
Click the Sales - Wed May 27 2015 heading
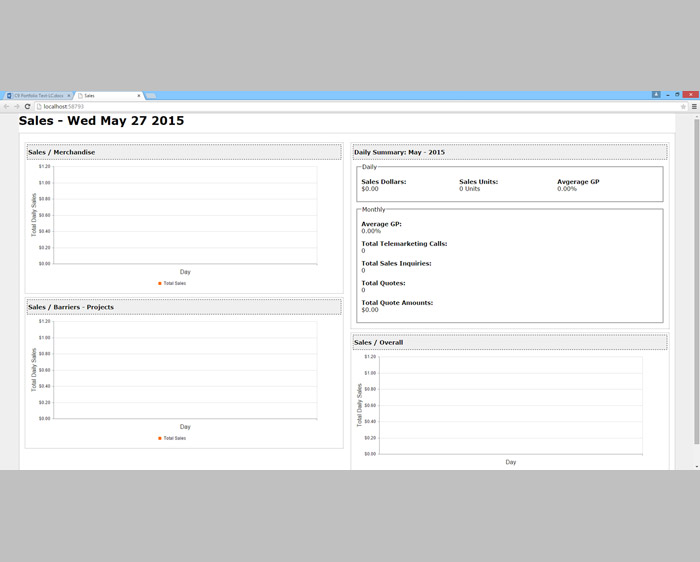101,121
